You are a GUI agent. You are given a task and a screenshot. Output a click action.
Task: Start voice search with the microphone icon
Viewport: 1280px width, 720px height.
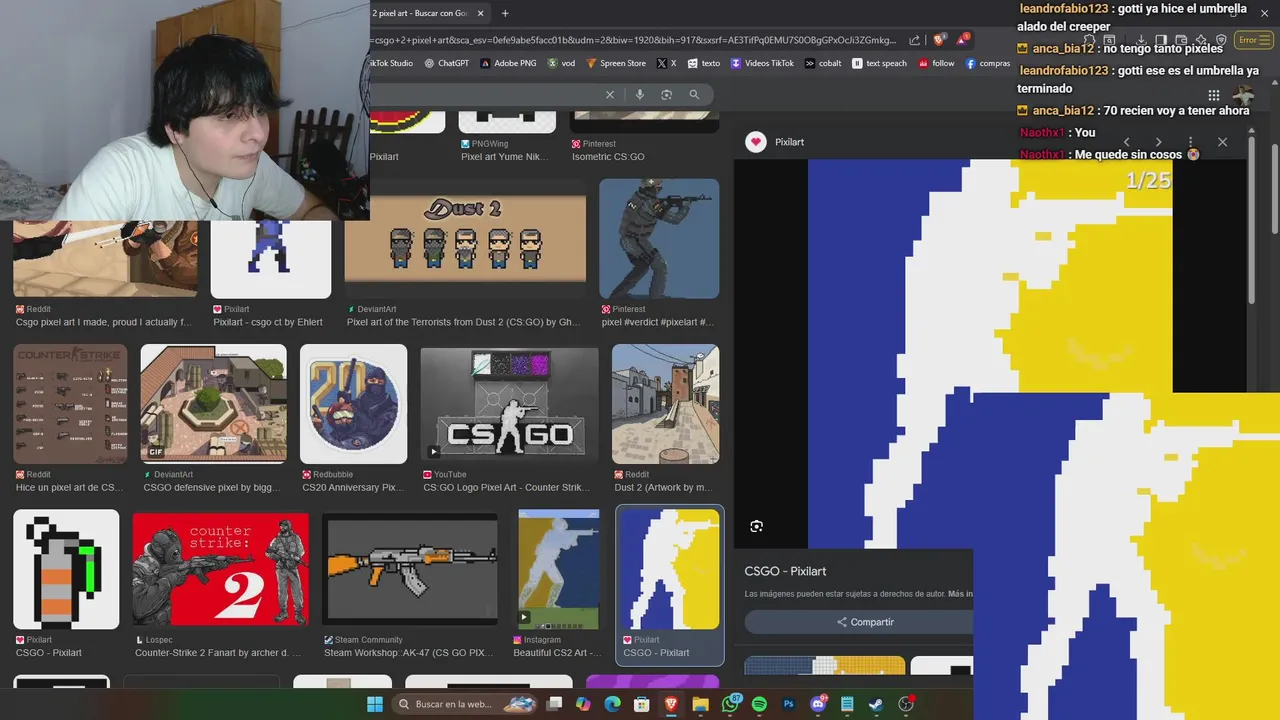[x=640, y=94]
